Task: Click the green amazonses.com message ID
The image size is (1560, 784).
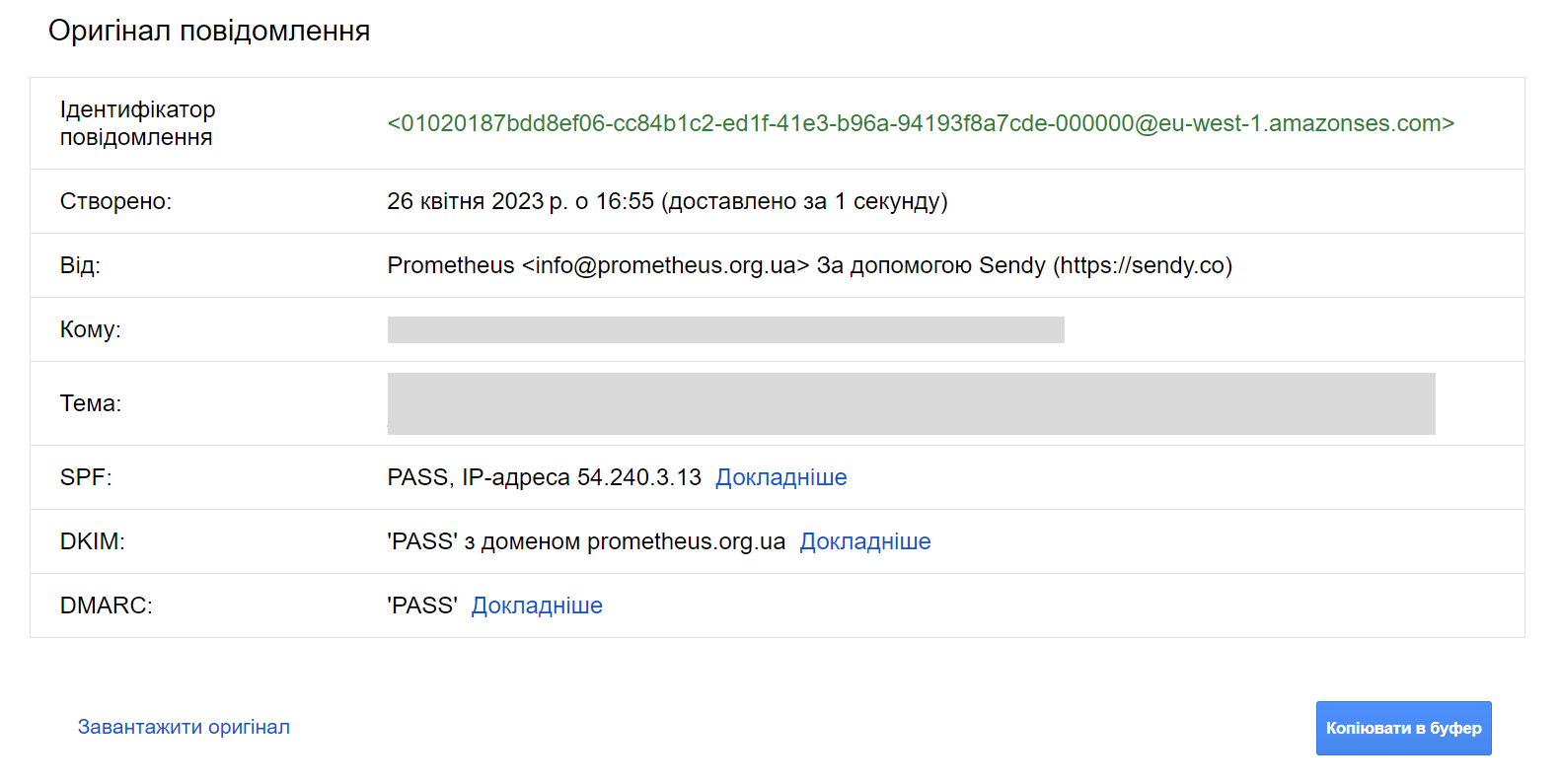Action: coord(920,123)
